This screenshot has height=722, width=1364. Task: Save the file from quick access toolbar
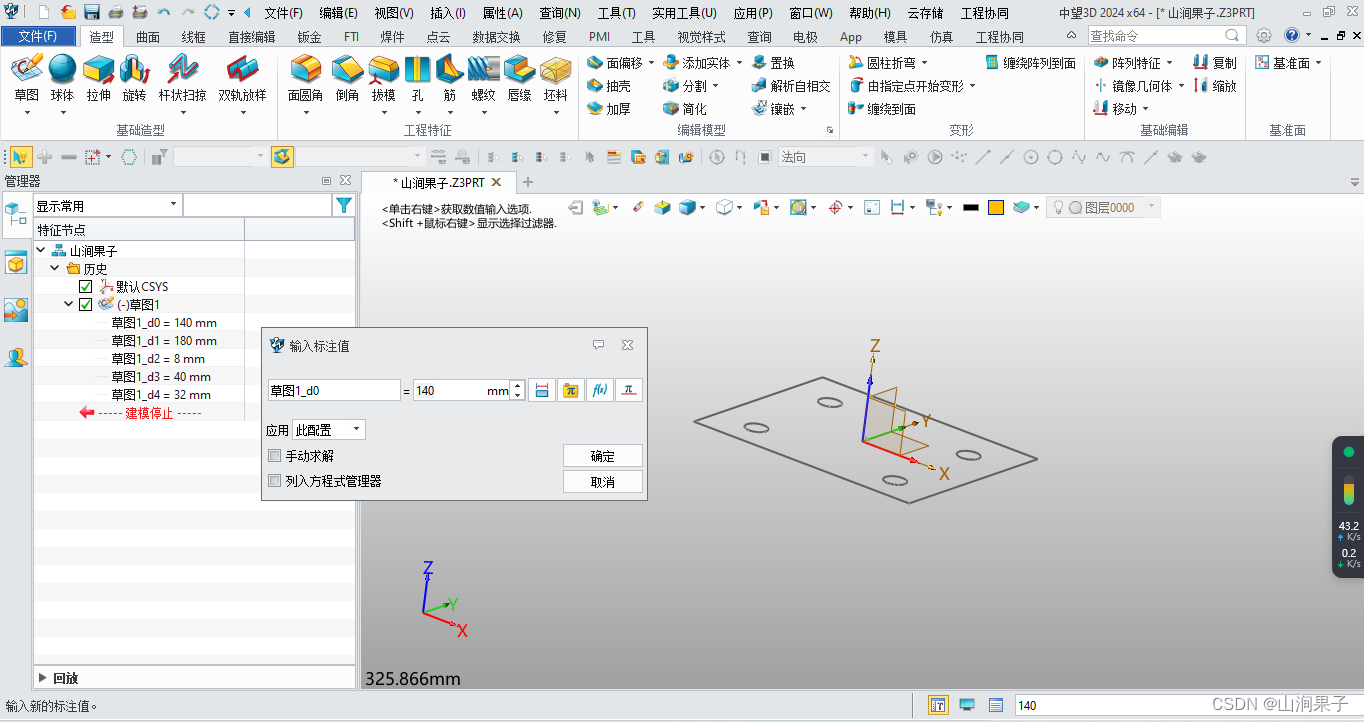point(91,13)
